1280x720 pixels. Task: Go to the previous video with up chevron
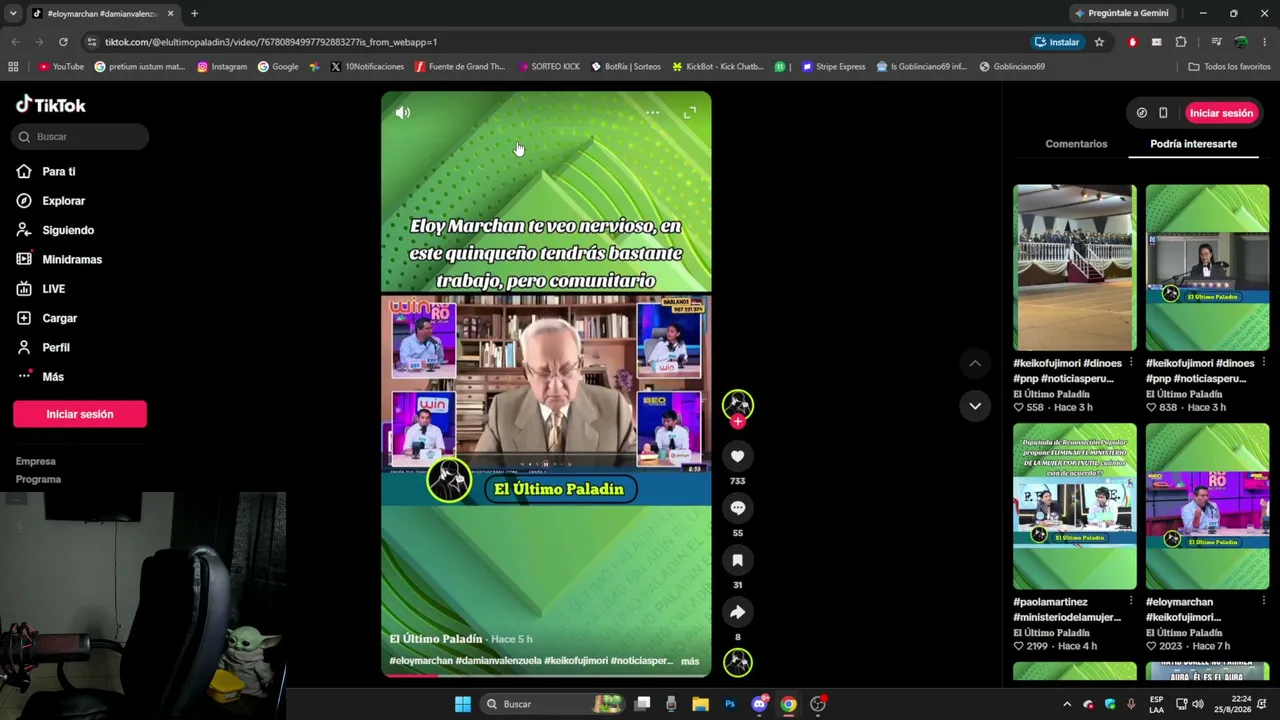[x=975, y=363]
